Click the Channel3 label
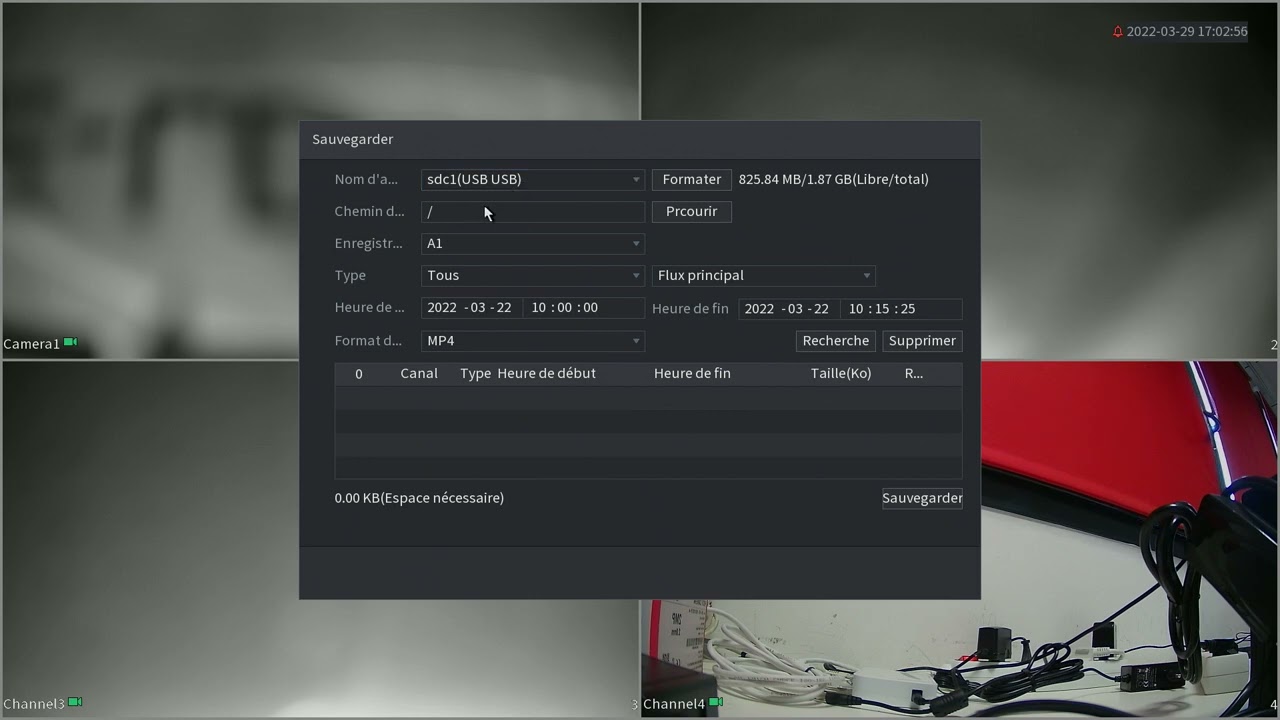Viewport: 1280px width, 720px height. tap(34, 704)
